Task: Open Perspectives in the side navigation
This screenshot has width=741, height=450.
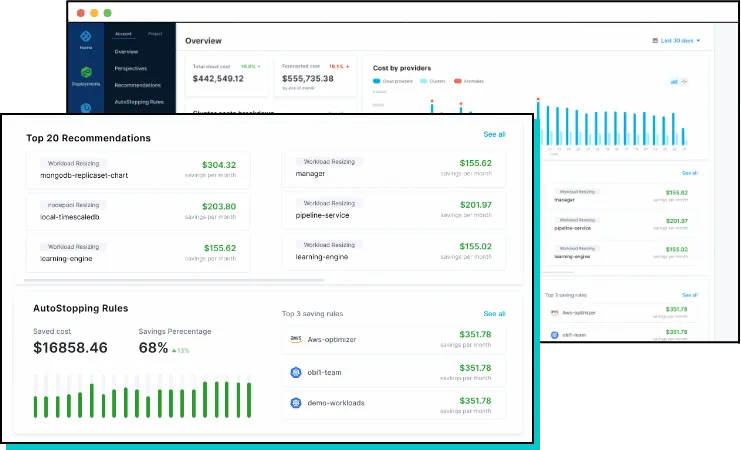Action: (x=130, y=69)
